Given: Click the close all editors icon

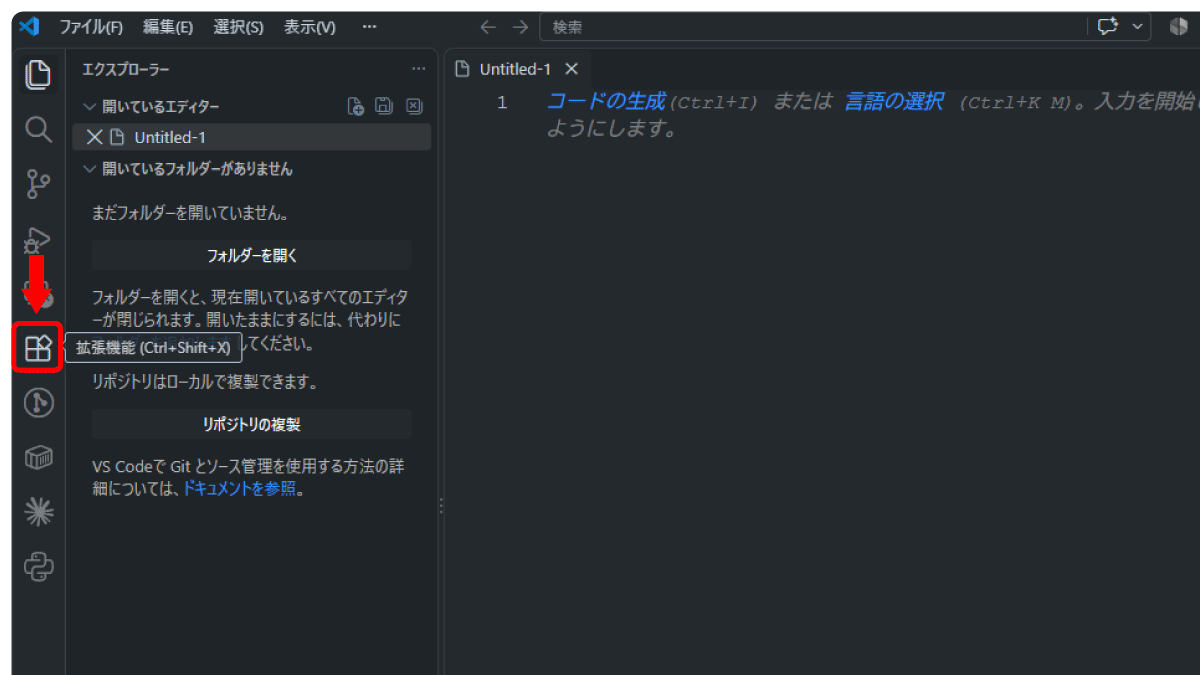Looking at the screenshot, I should [414, 106].
